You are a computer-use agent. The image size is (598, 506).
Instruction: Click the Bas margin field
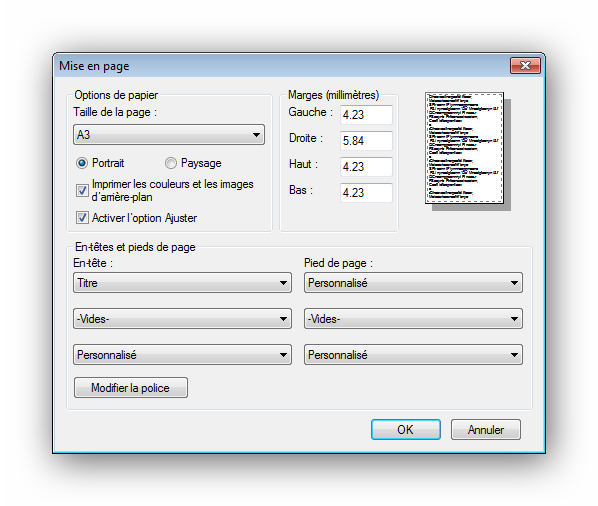pyautogui.click(x=366, y=193)
